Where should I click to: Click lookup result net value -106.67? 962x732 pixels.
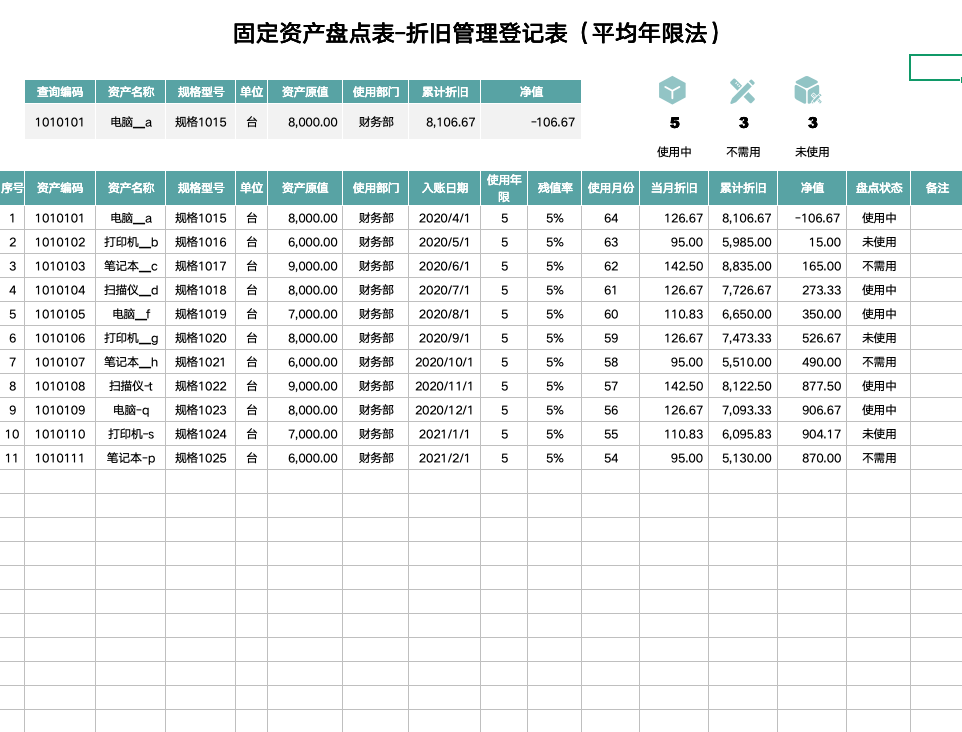point(531,122)
